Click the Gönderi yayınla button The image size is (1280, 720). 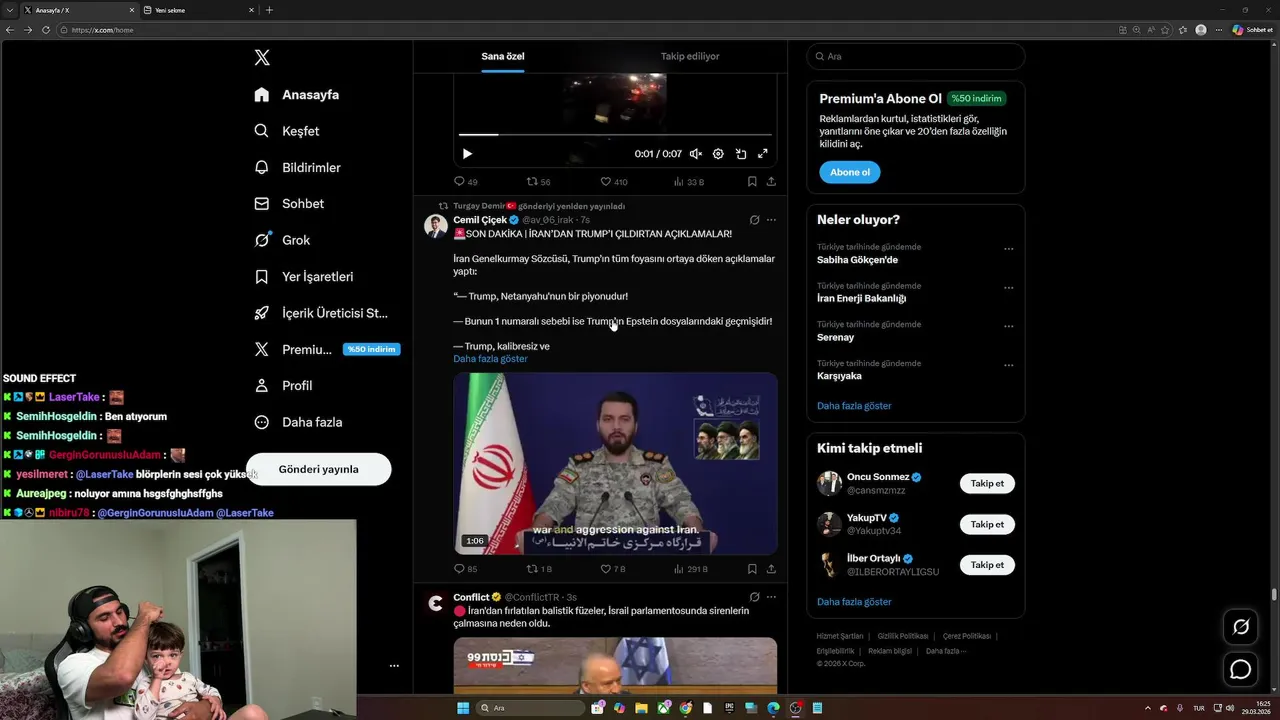318,469
